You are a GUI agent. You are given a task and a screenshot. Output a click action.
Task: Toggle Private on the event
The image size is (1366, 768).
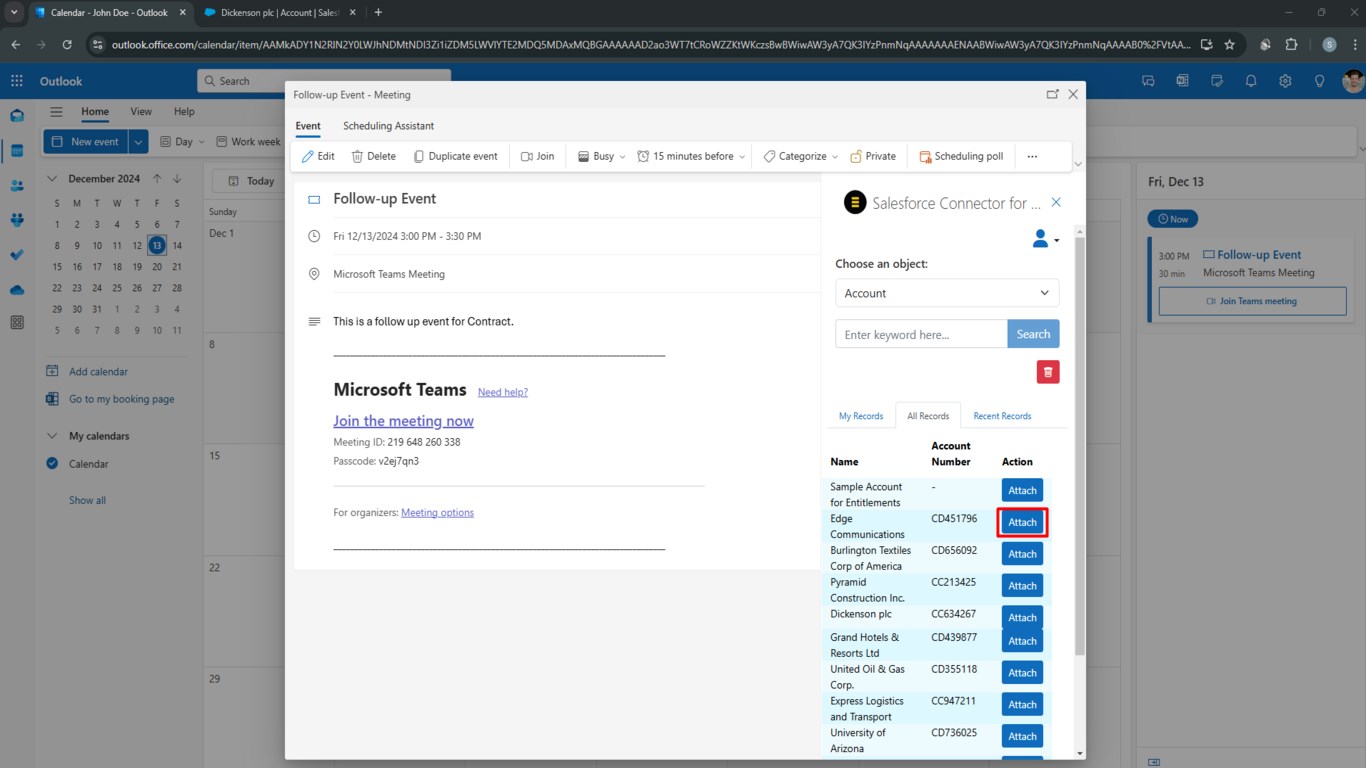(x=873, y=156)
